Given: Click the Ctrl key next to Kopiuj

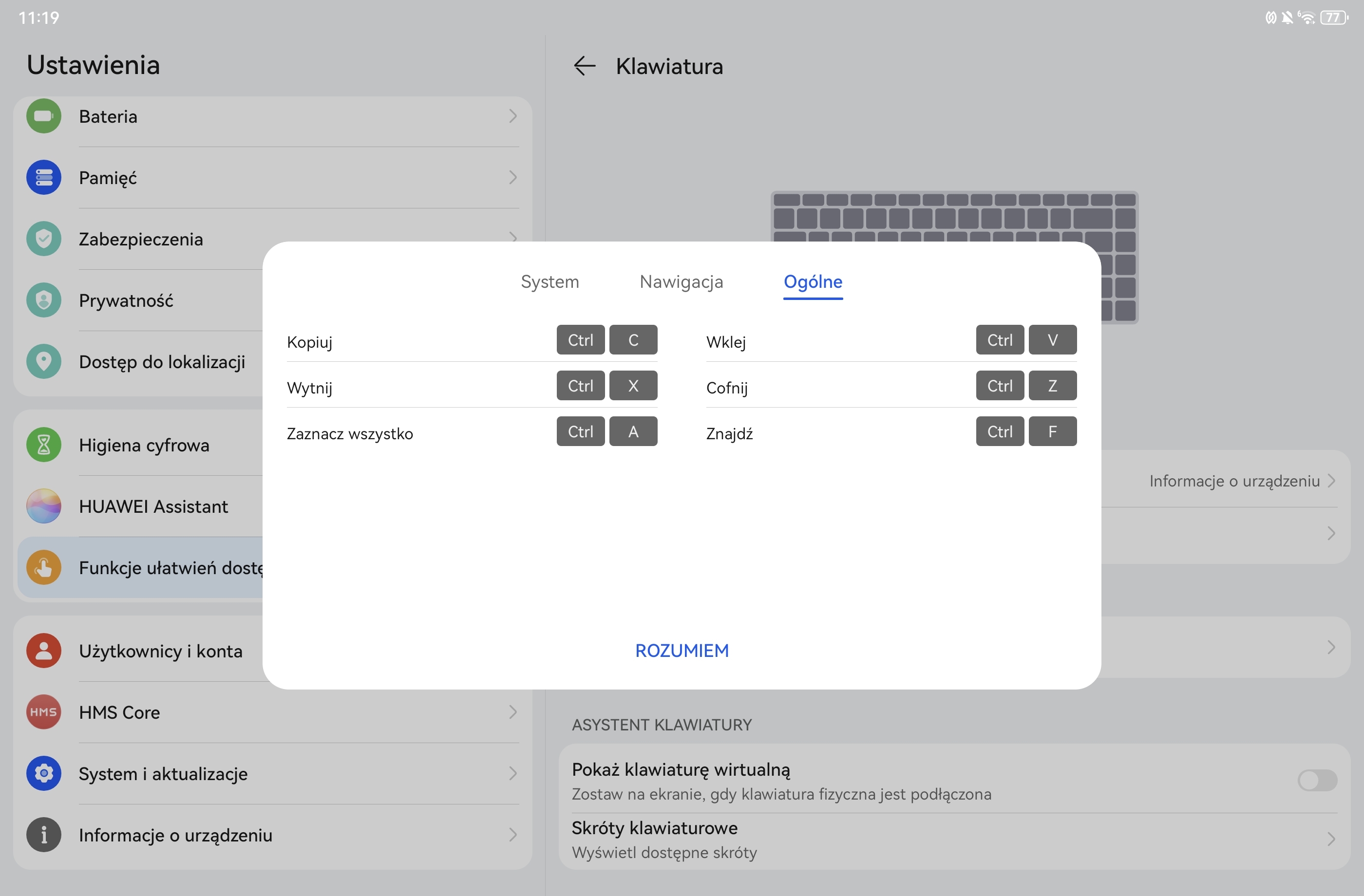Looking at the screenshot, I should (x=580, y=340).
